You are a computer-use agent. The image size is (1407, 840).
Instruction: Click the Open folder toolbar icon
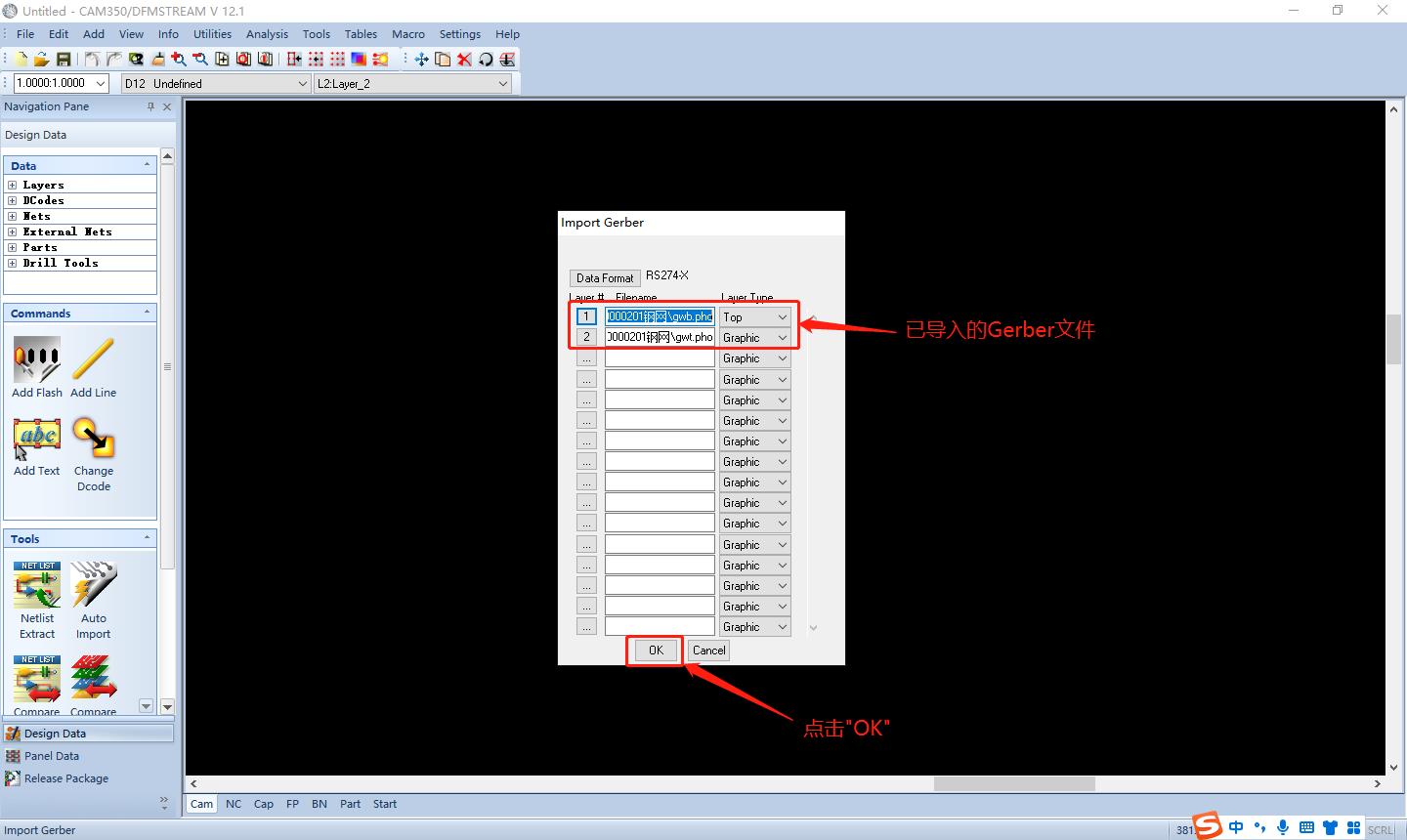(42, 60)
